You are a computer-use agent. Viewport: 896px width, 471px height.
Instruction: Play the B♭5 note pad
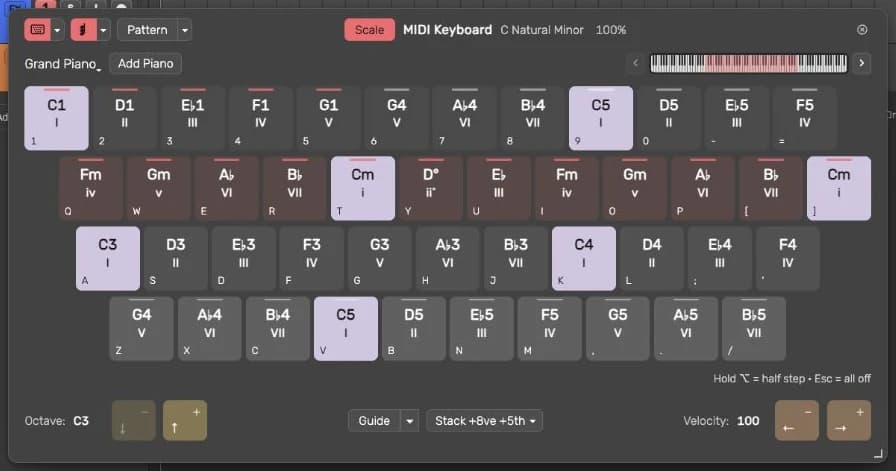tap(754, 329)
